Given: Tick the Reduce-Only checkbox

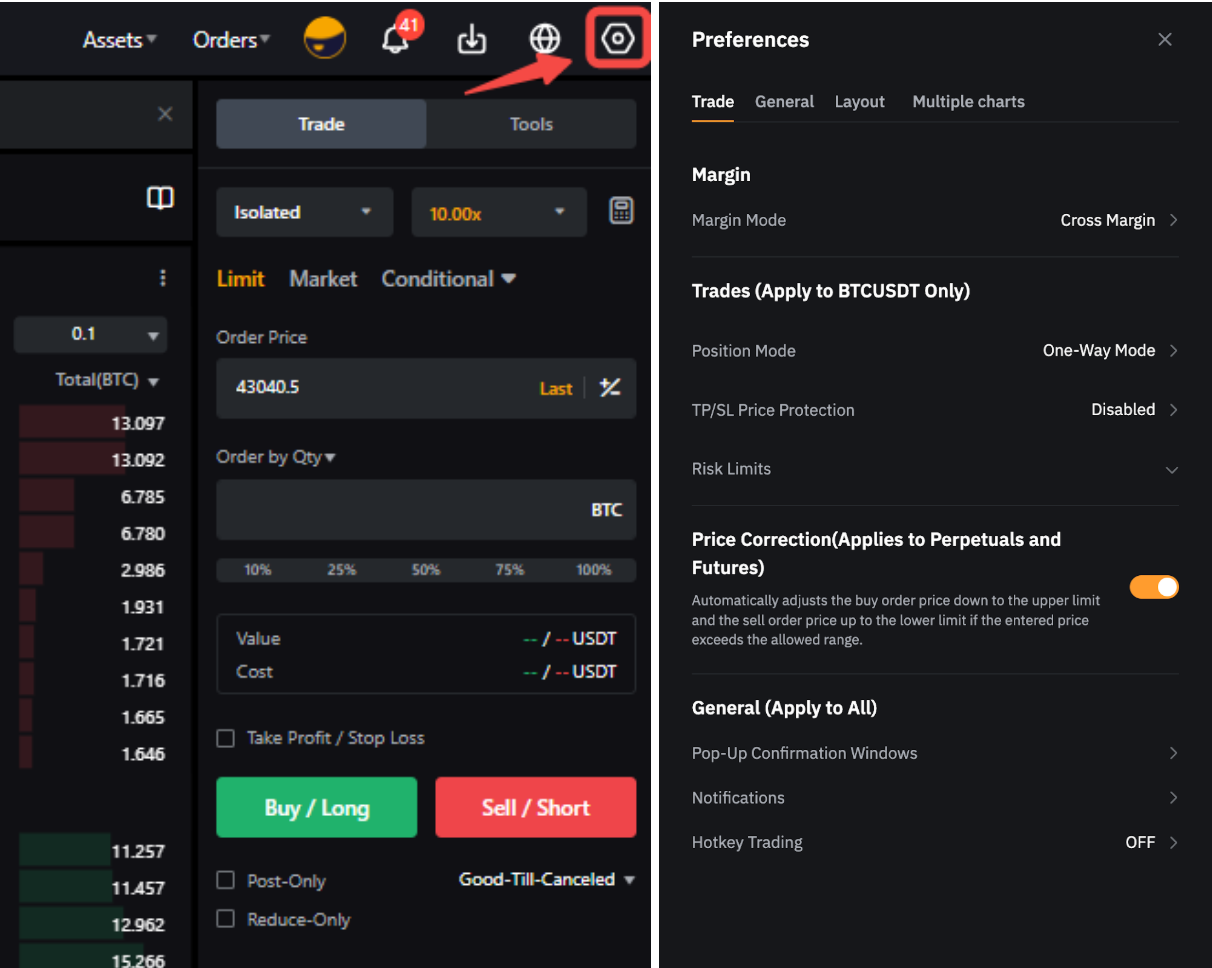Looking at the screenshot, I should click(226, 919).
